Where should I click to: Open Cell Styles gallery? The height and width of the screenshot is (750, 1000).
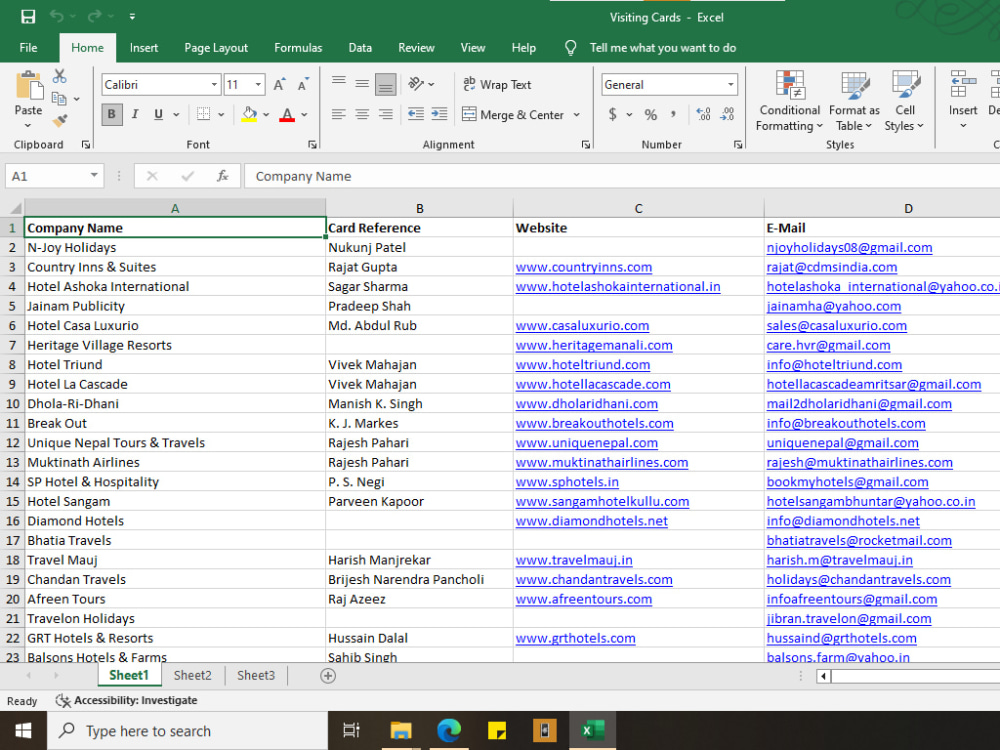pyautogui.click(x=904, y=101)
